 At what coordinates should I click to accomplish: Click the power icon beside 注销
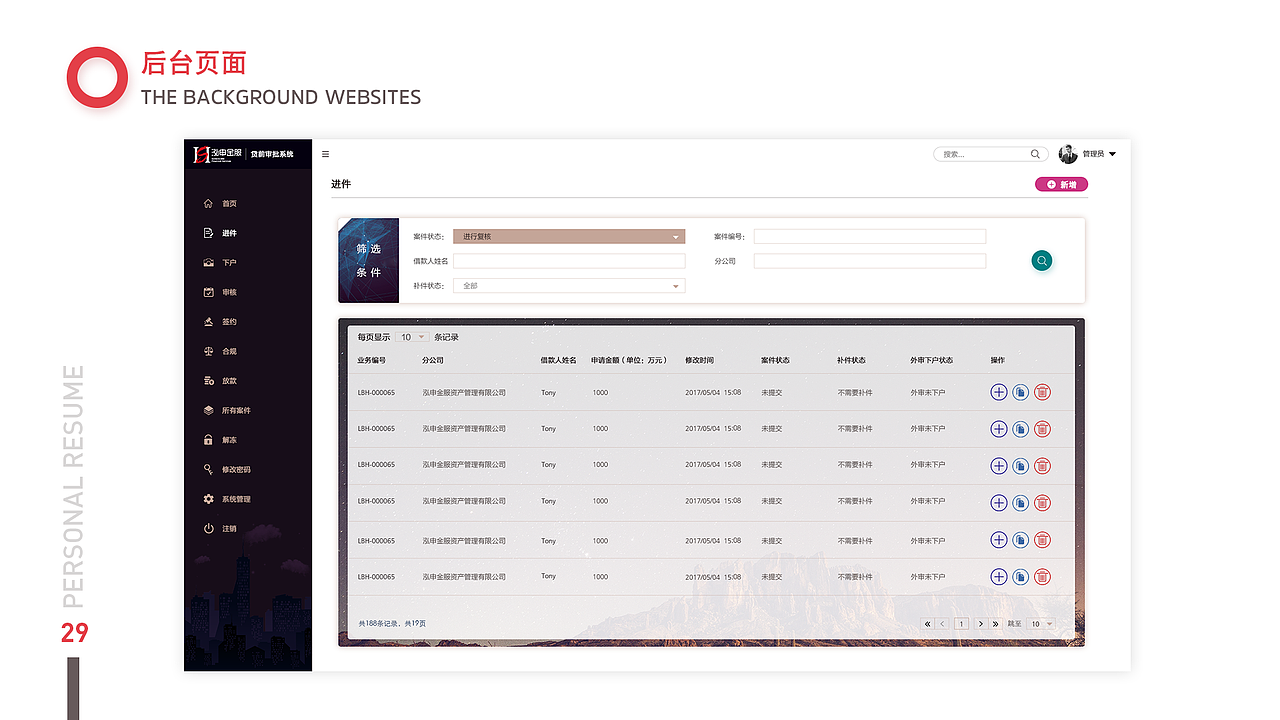208,528
